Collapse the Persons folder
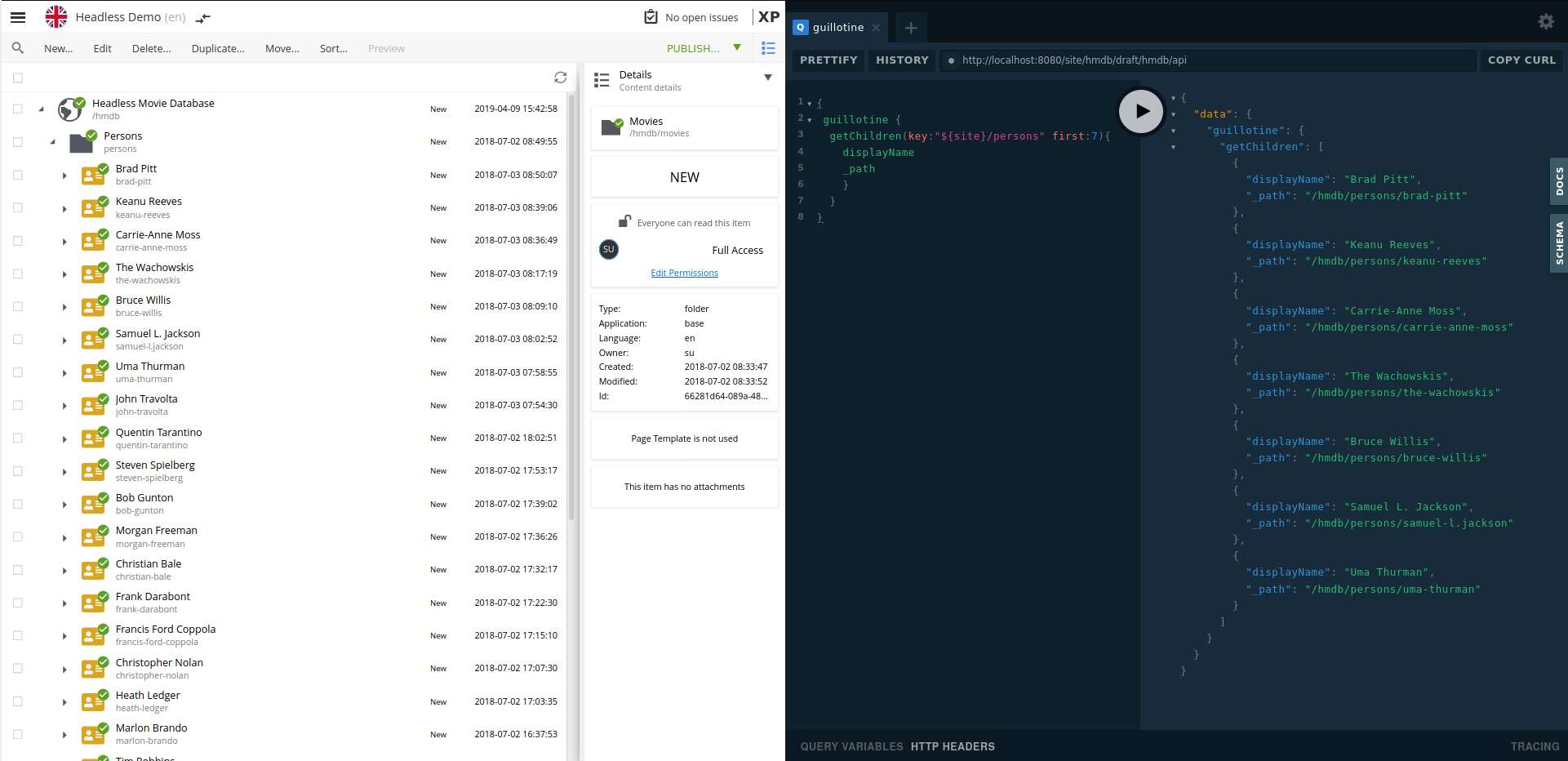Viewport: 1568px width, 761px height. 53,142
